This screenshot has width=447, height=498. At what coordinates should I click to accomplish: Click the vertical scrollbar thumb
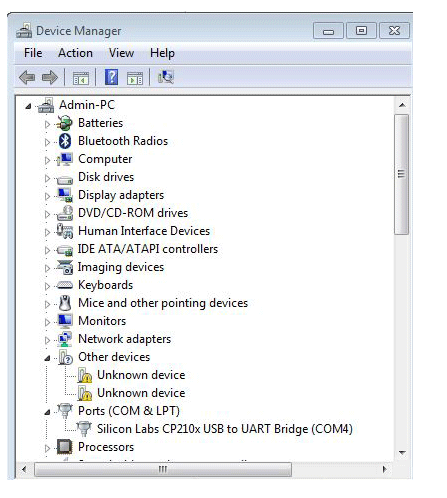click(401, 174)
